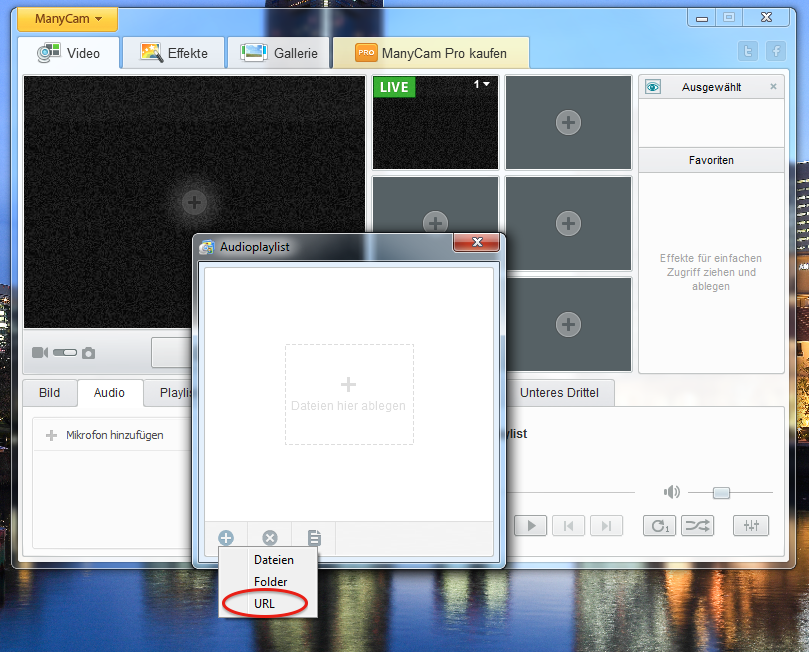Select the LIVE video source thumbnail

(435, 123)
